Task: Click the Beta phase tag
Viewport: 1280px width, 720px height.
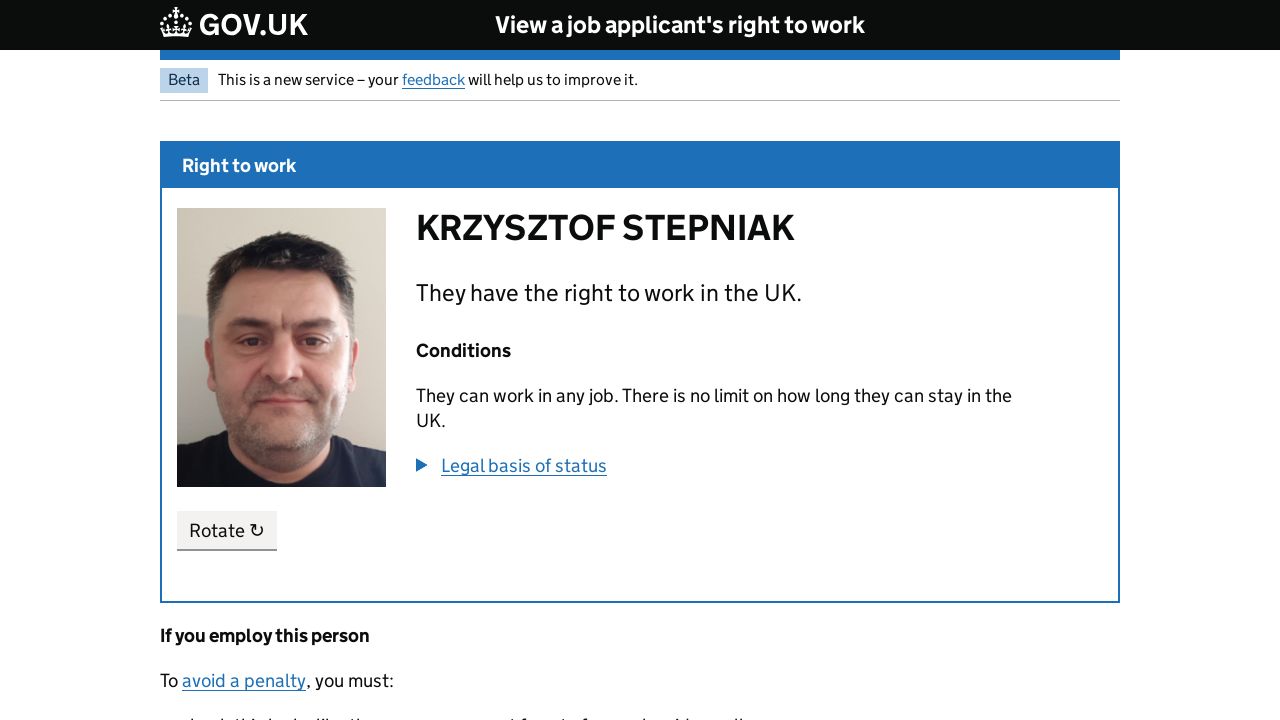Action: coord(184,80)
